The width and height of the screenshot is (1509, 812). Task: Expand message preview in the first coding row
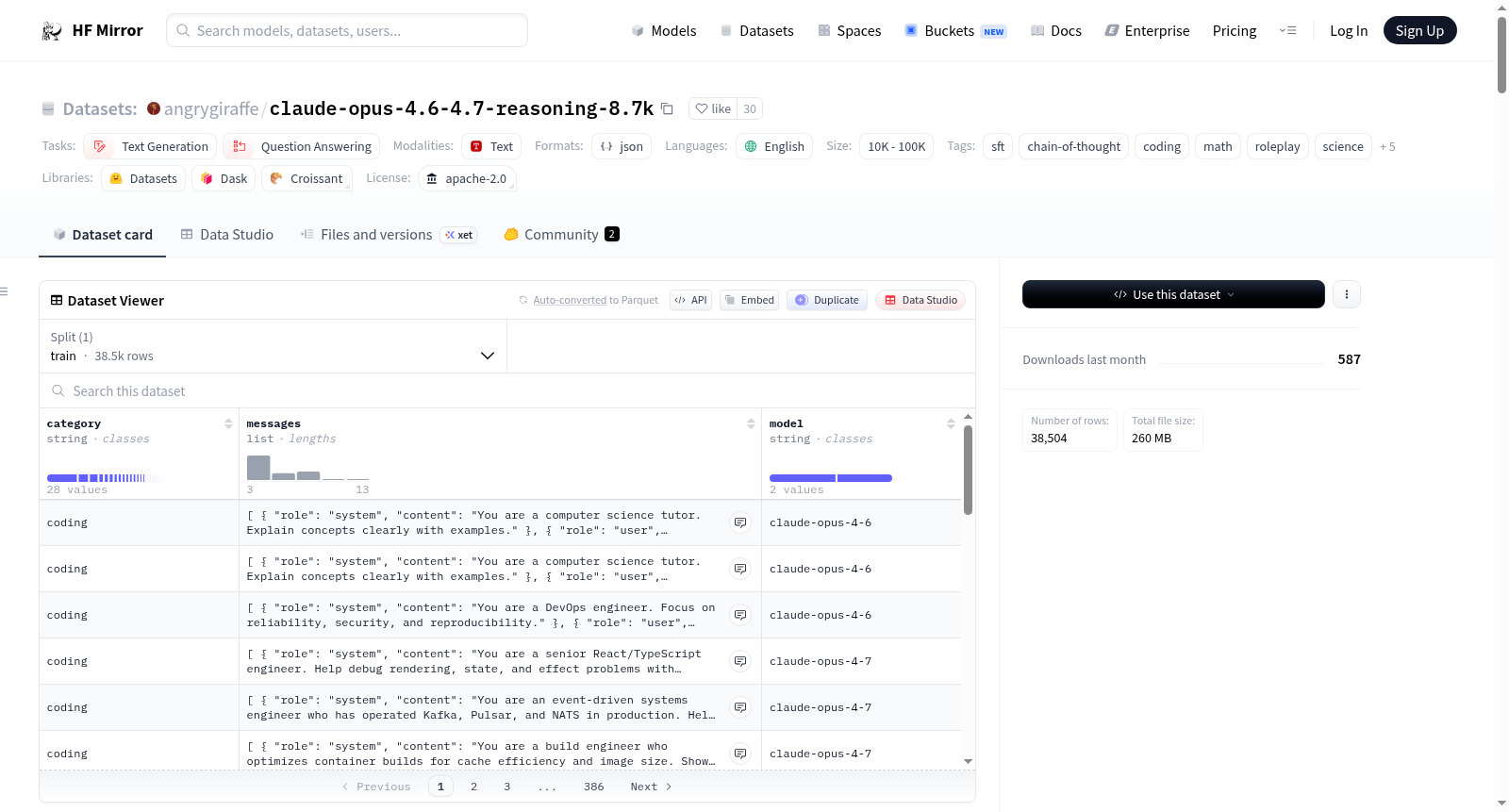(x=740, y=522)
